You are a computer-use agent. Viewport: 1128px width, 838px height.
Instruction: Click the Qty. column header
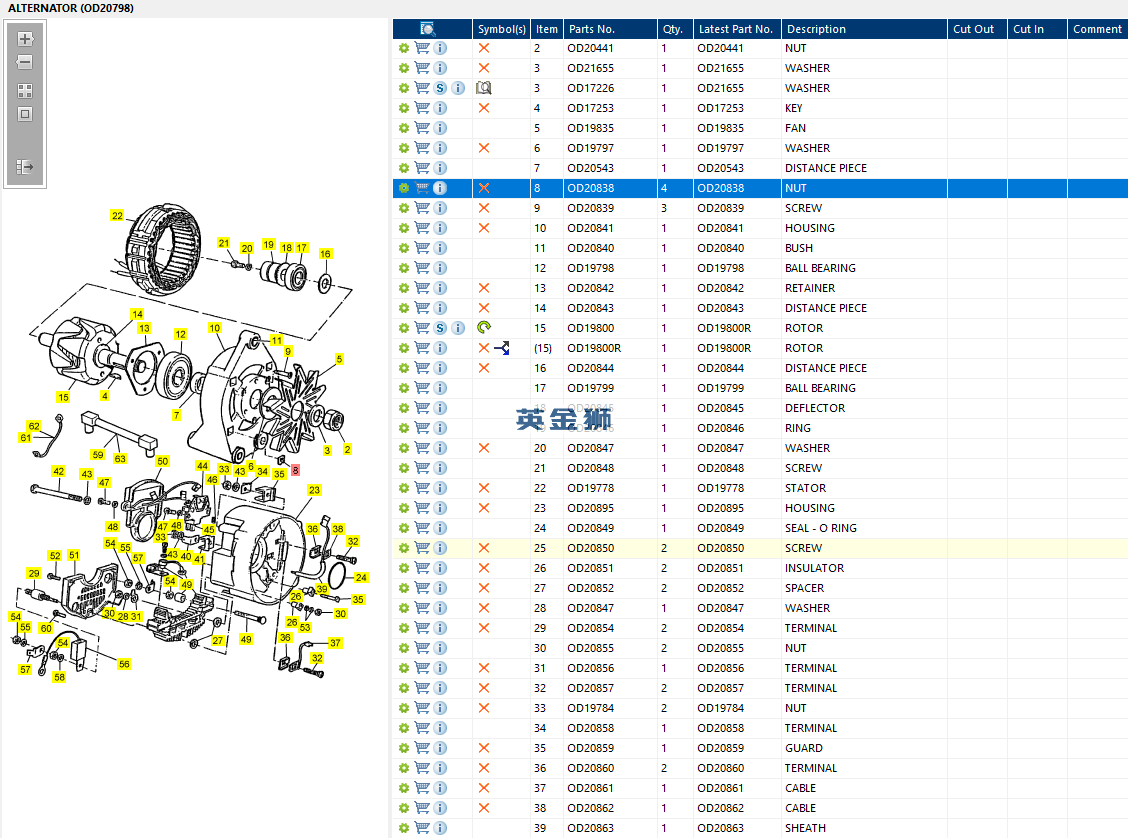(672, 29)
